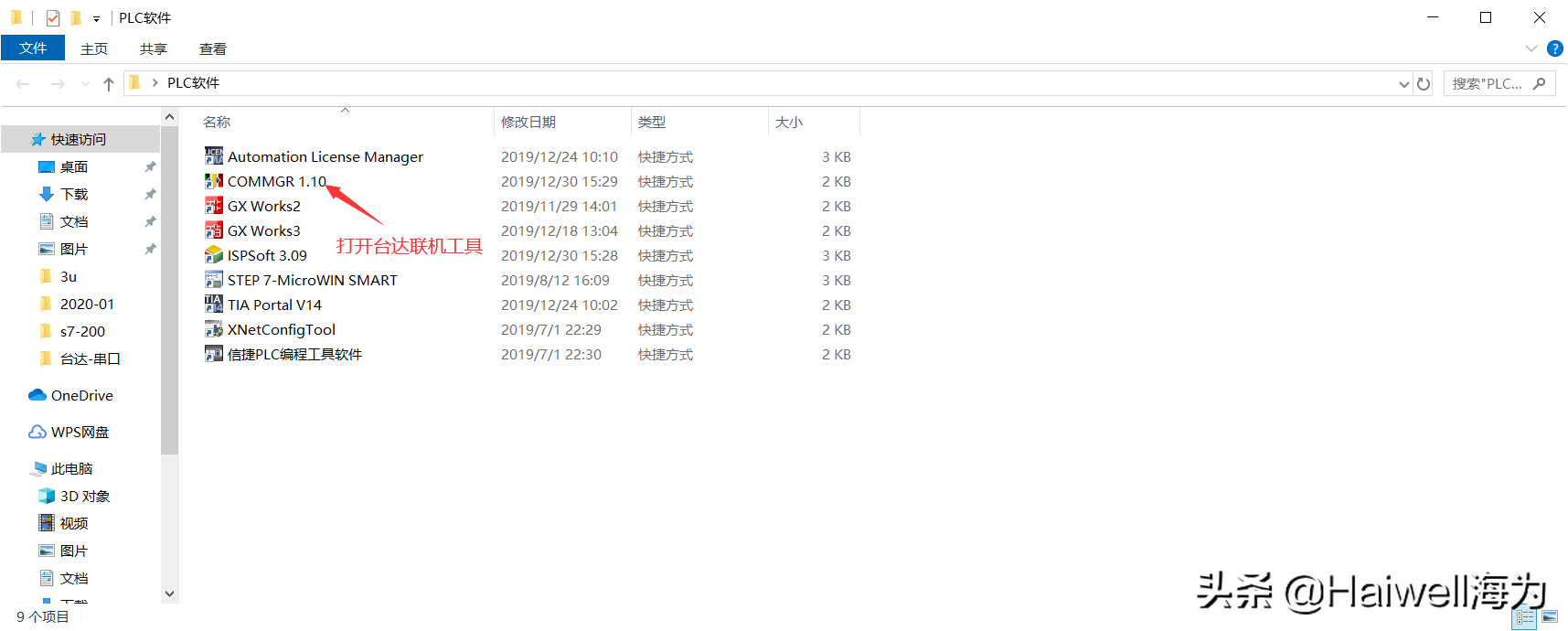Open the Help question mark icon

click(1554, 48)
